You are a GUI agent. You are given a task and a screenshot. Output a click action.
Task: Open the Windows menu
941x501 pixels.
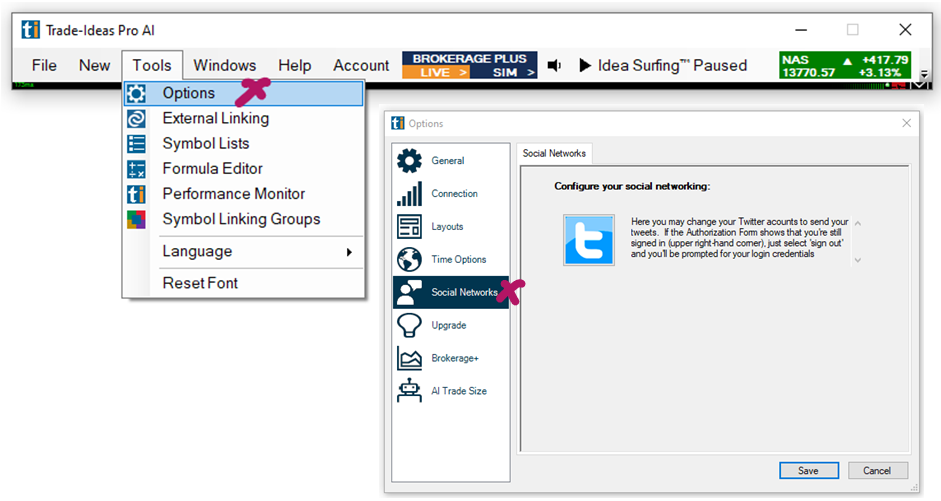[x=224, y=65]
